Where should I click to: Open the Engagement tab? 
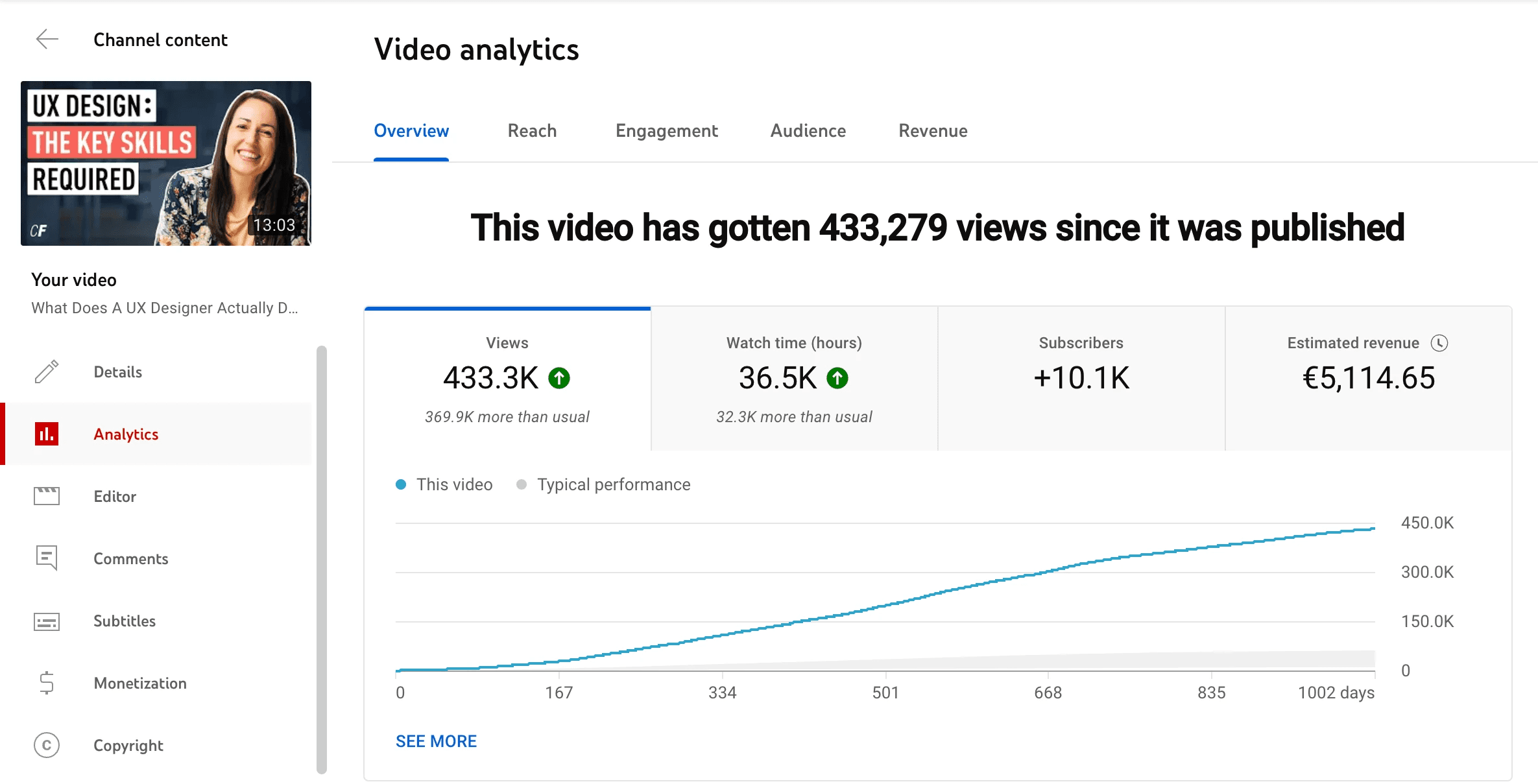pyautogui.click(x=666, y=131)
